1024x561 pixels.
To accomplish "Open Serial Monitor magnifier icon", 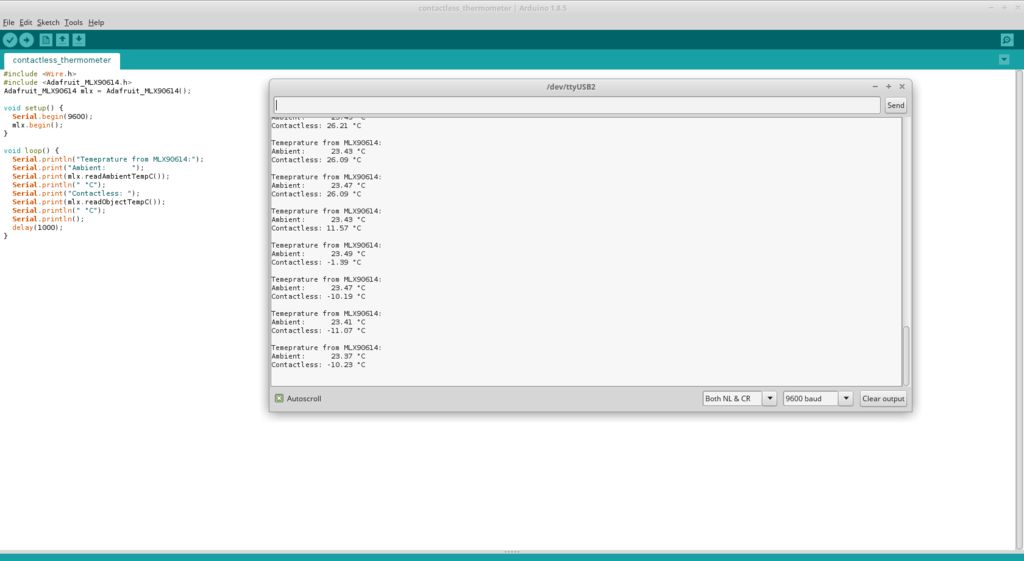I will coord(1007,40).
